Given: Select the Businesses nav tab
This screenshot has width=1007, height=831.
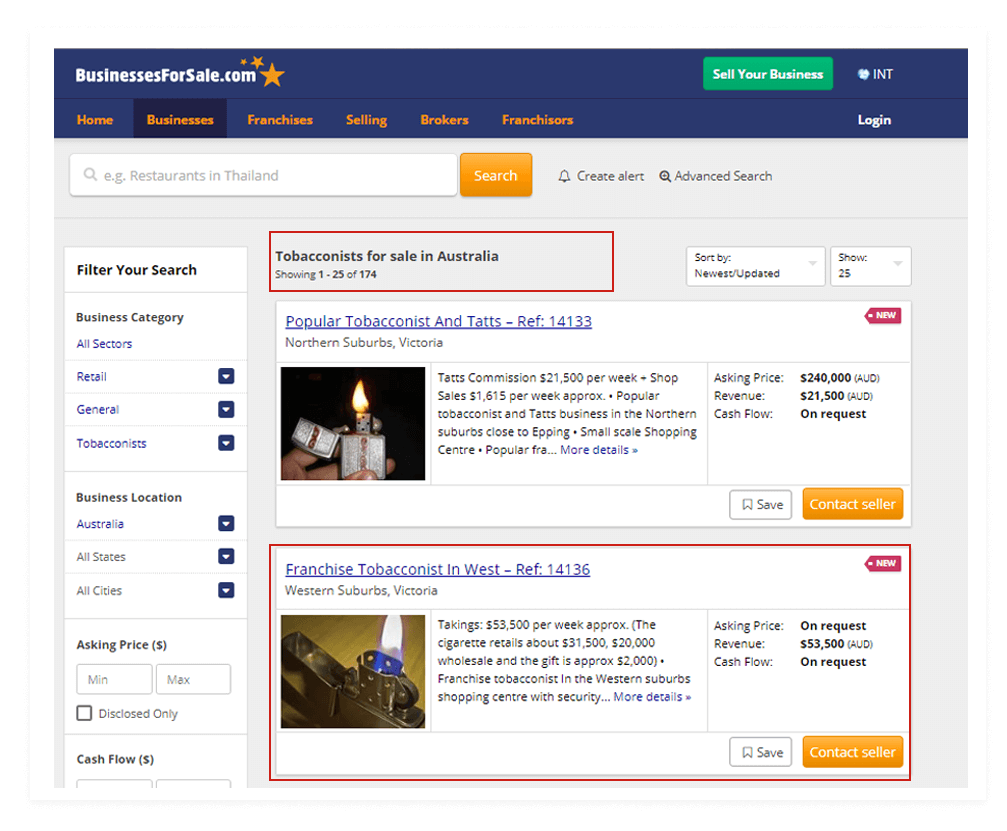Looking at the screenshot, I should tap(180, 120).
